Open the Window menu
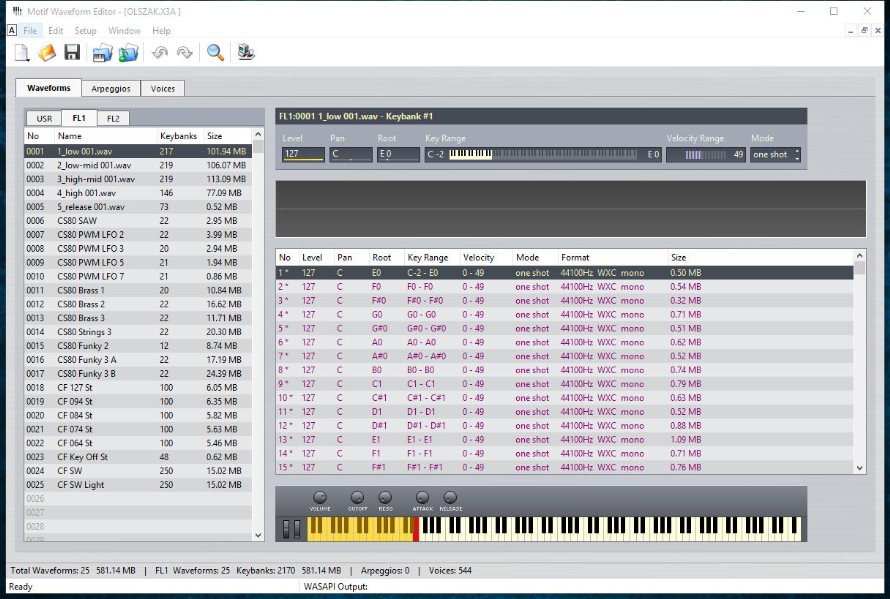This screenshot has height=599, width=890. [124, 31]
